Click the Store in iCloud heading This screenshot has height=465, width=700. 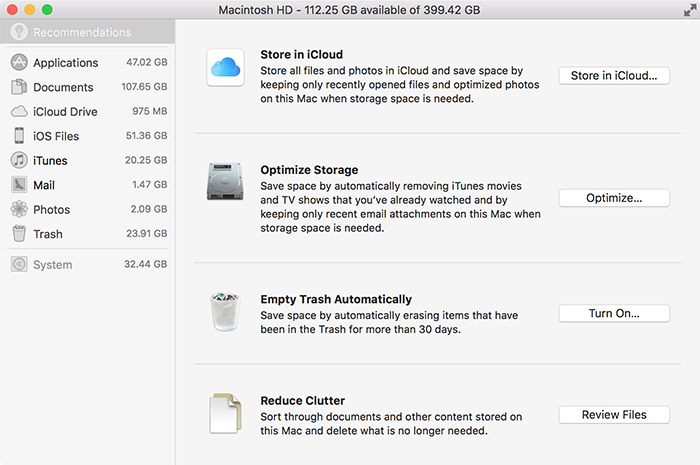(x=302, y=54)
